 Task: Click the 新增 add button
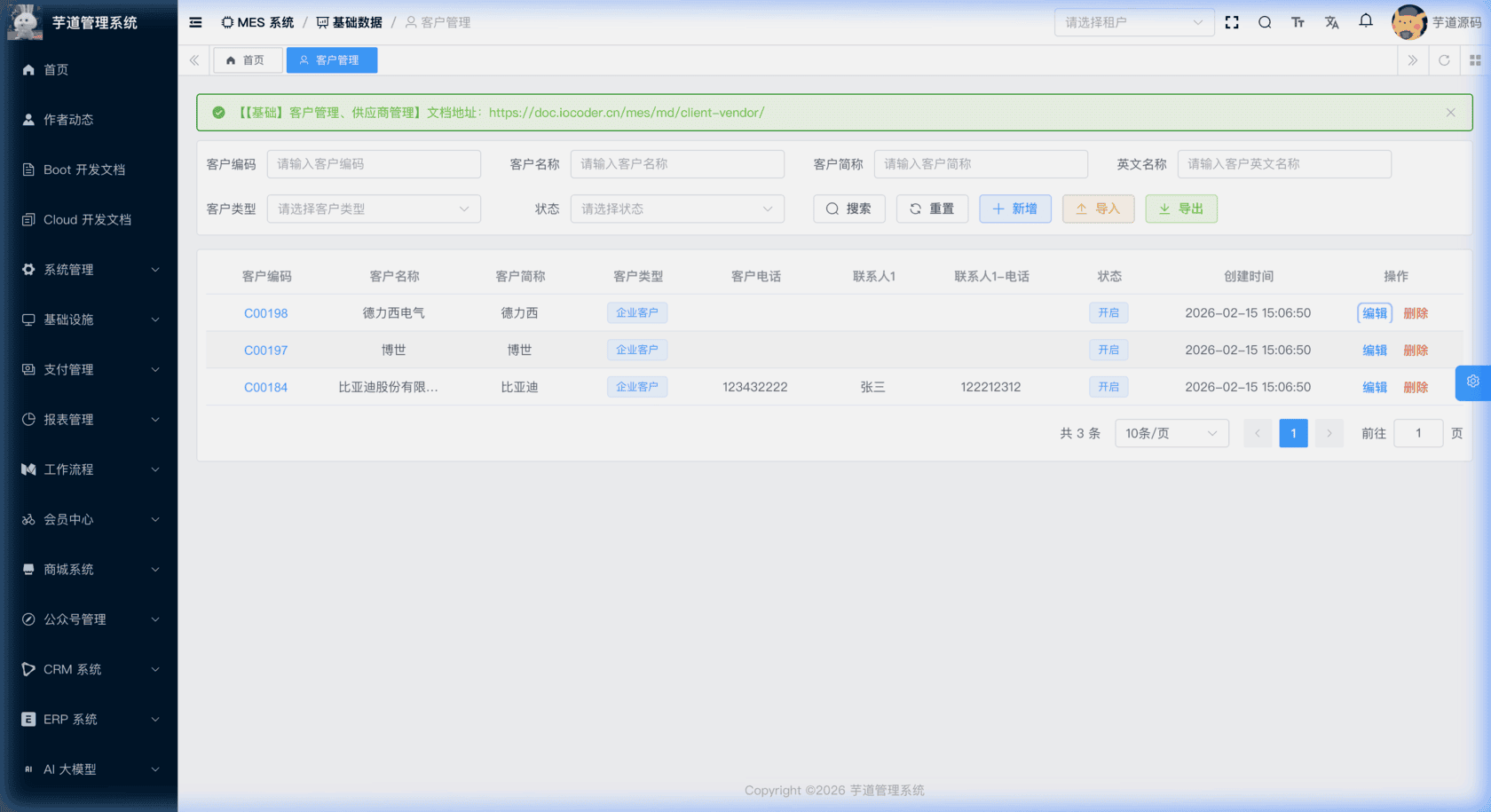click(1014, 209)
